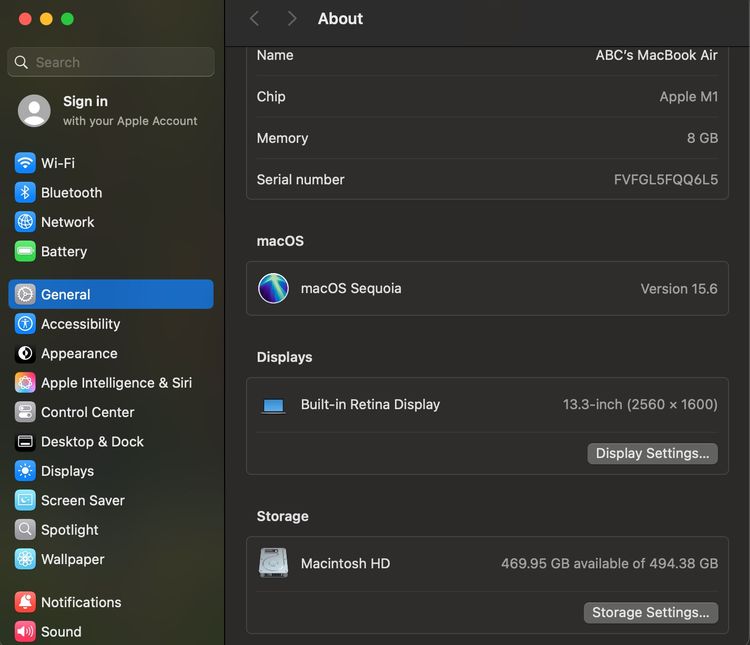
Task: Click the Displays sun icon in sidebar
Action: [x=25, y=471]
